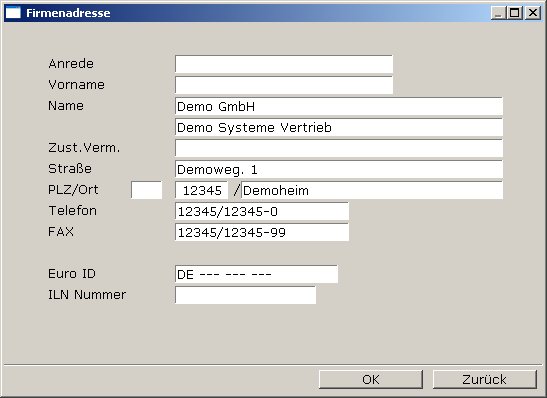Click the PLZ/Ort label
Viewport: 547px width, 398px height.
tap(73, 190)
